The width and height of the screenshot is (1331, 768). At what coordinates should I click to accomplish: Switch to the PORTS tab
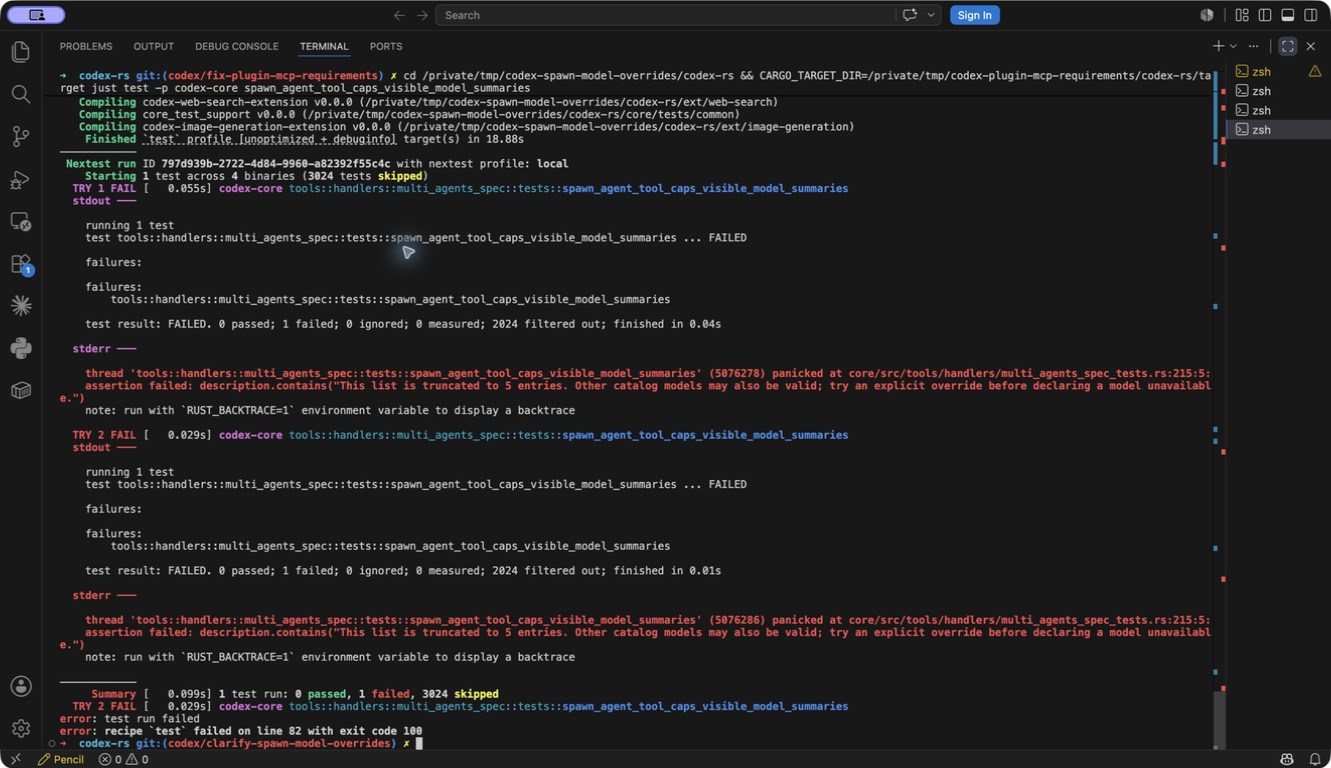point(386,46)
